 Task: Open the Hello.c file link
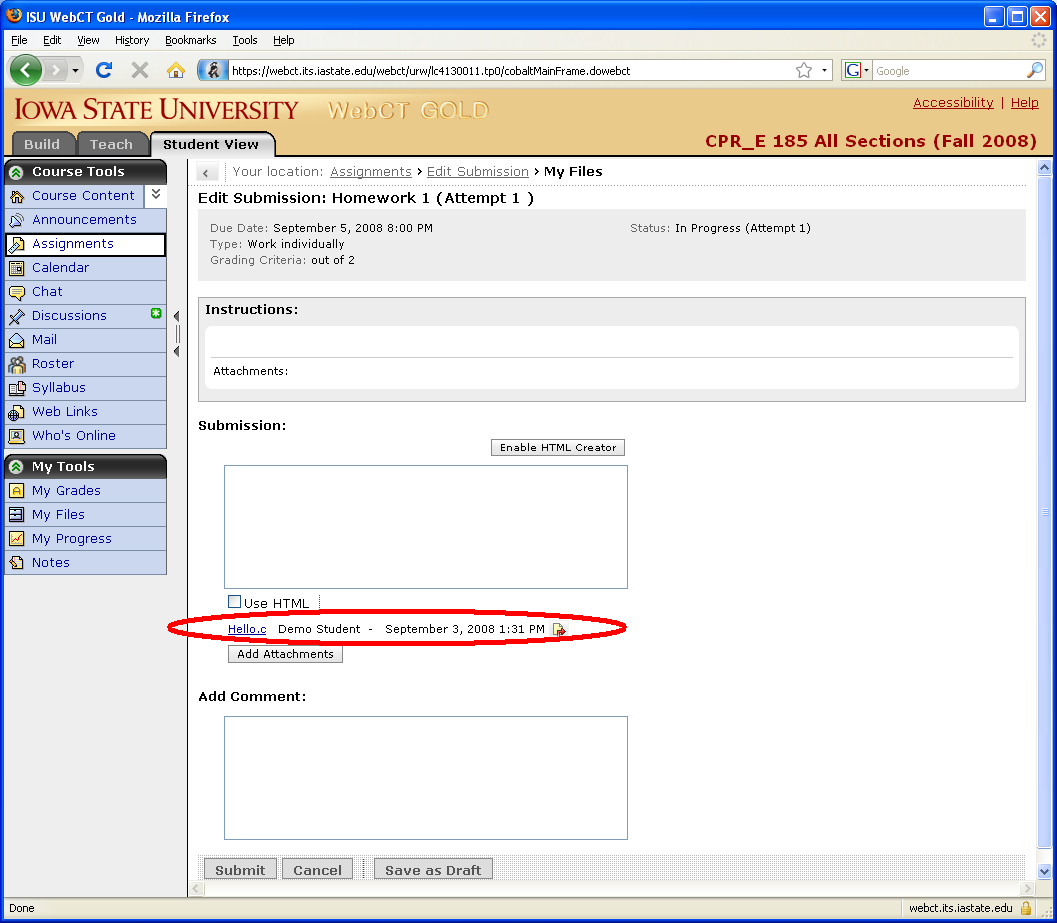247,629
